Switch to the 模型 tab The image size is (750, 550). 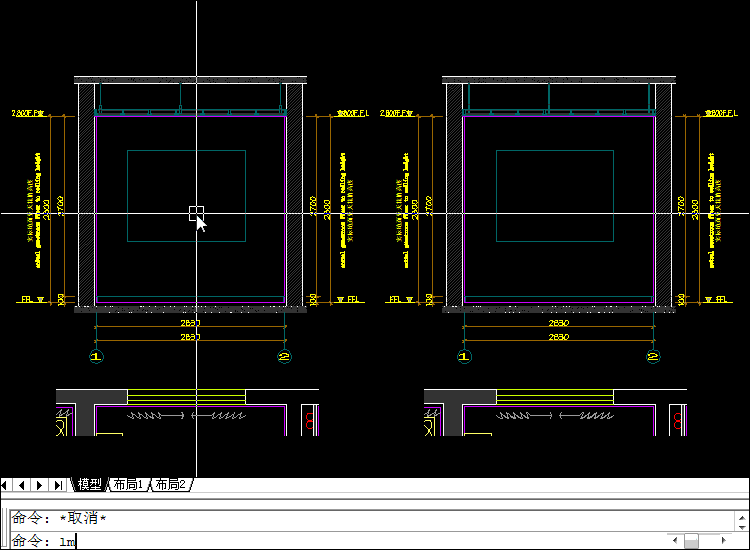(90, 485)
